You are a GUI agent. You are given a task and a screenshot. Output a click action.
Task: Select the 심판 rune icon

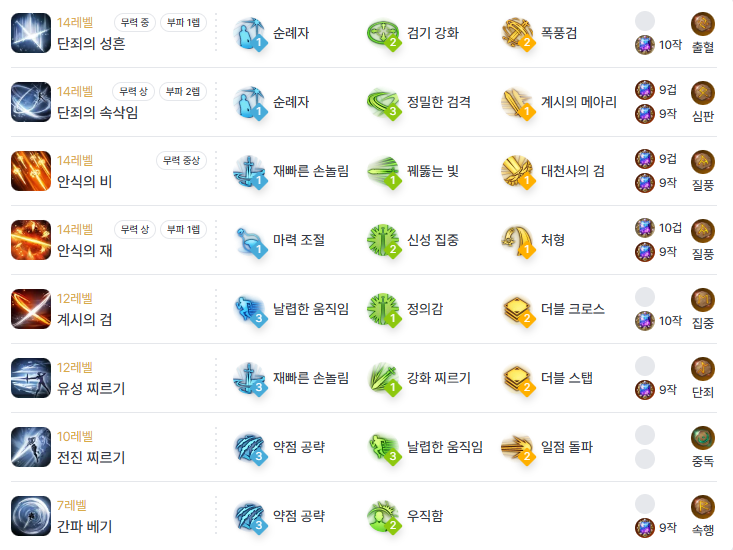tap(703, 93)
